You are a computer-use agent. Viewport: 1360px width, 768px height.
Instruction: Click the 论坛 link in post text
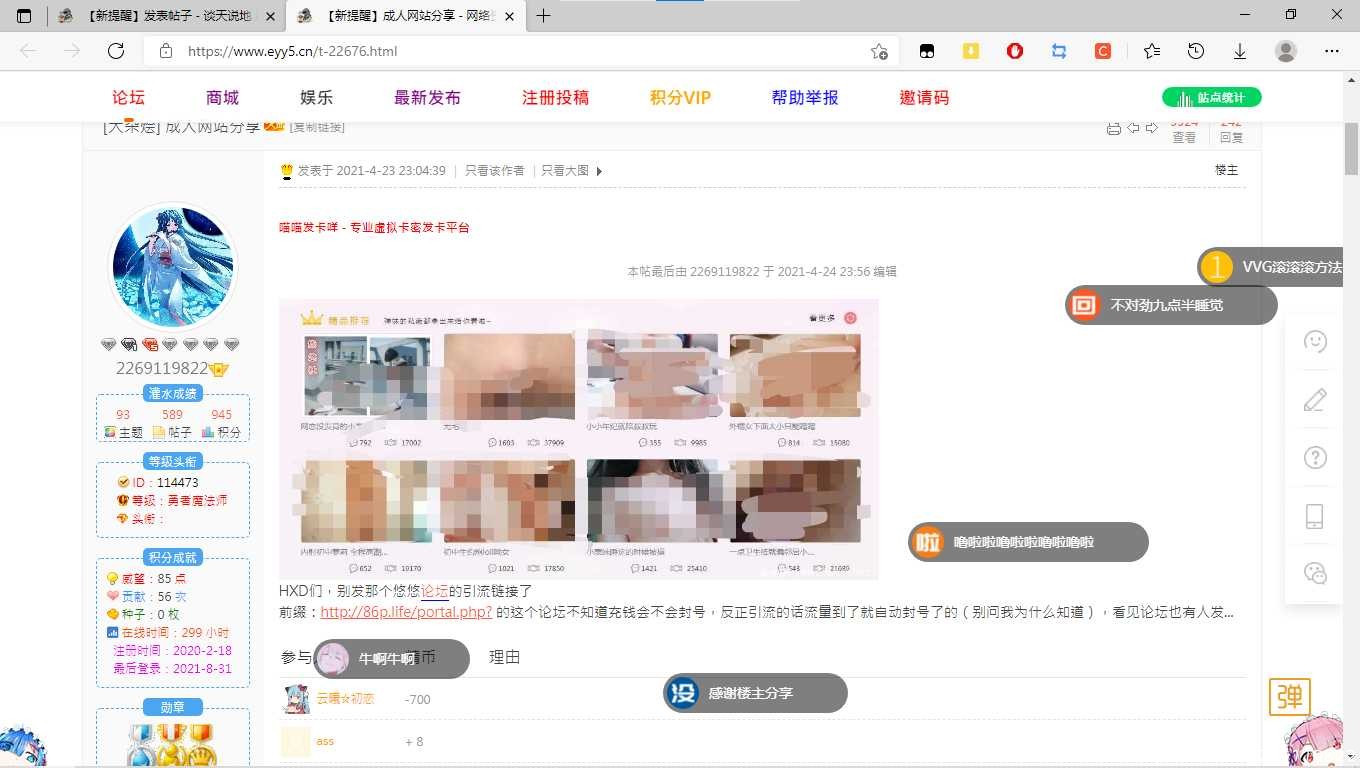[435, 592]
